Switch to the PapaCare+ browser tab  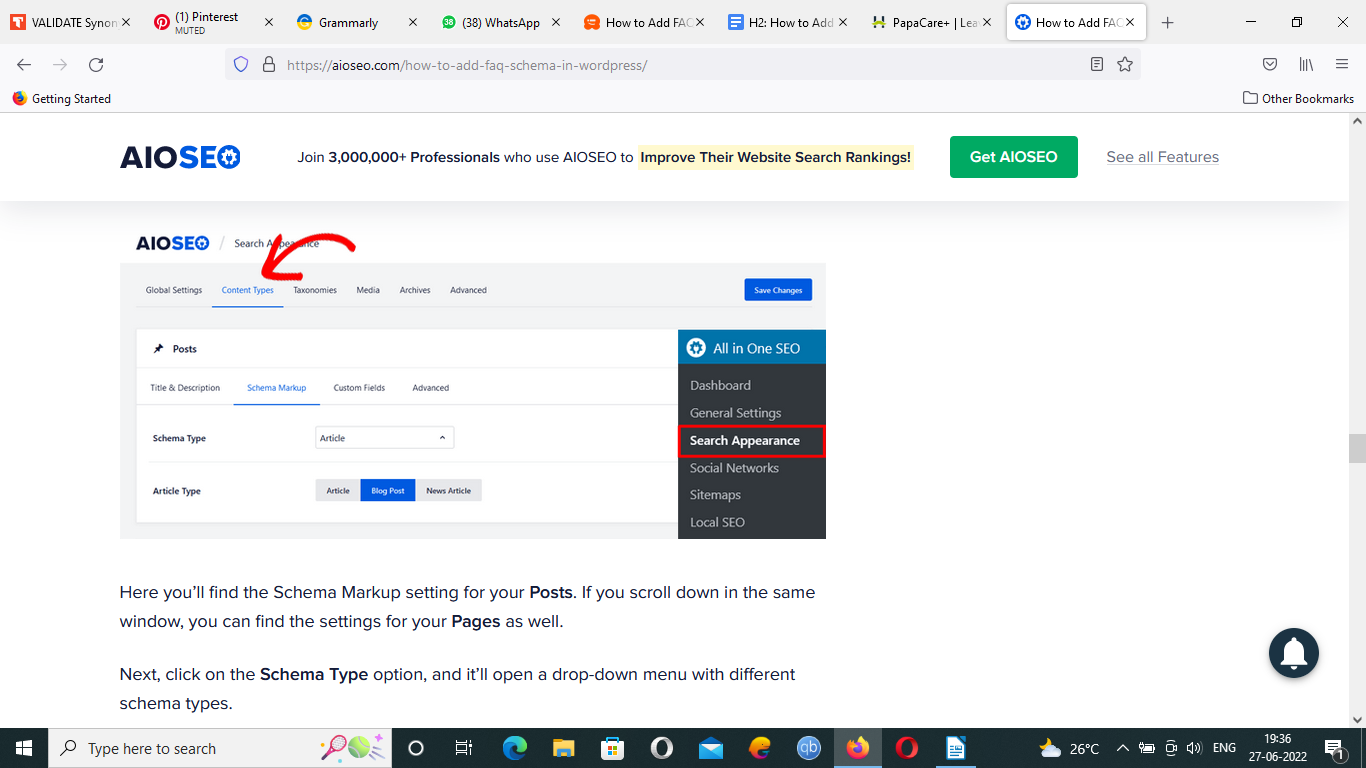(x=925, y=22)
